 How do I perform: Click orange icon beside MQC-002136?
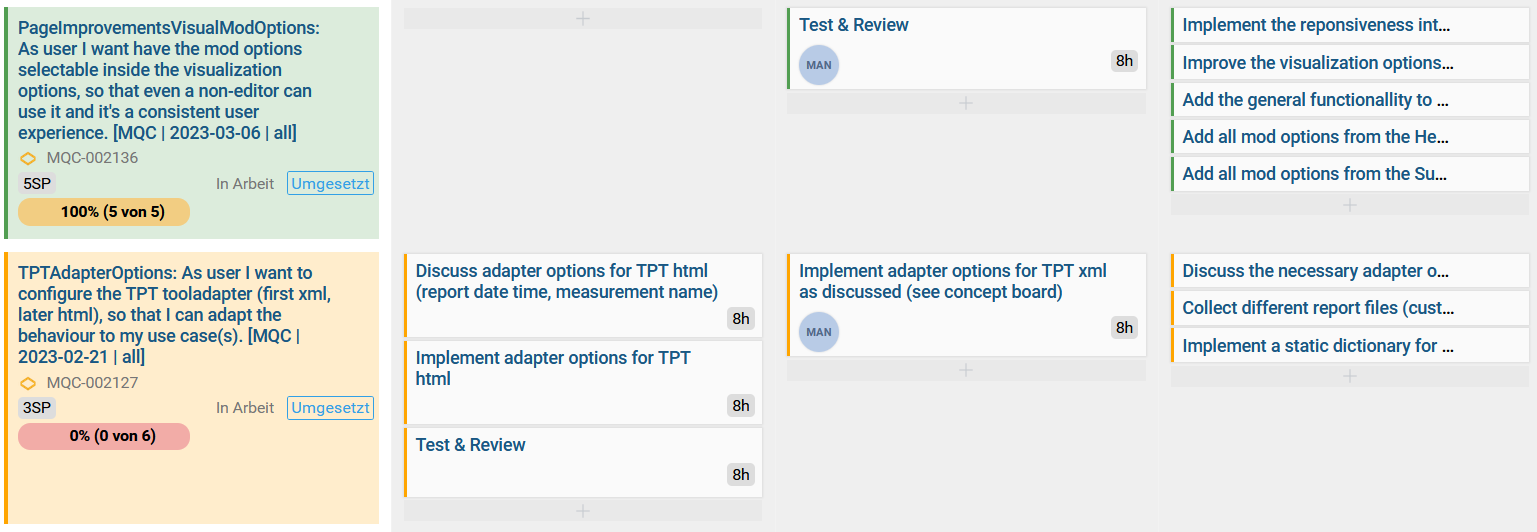28,158
